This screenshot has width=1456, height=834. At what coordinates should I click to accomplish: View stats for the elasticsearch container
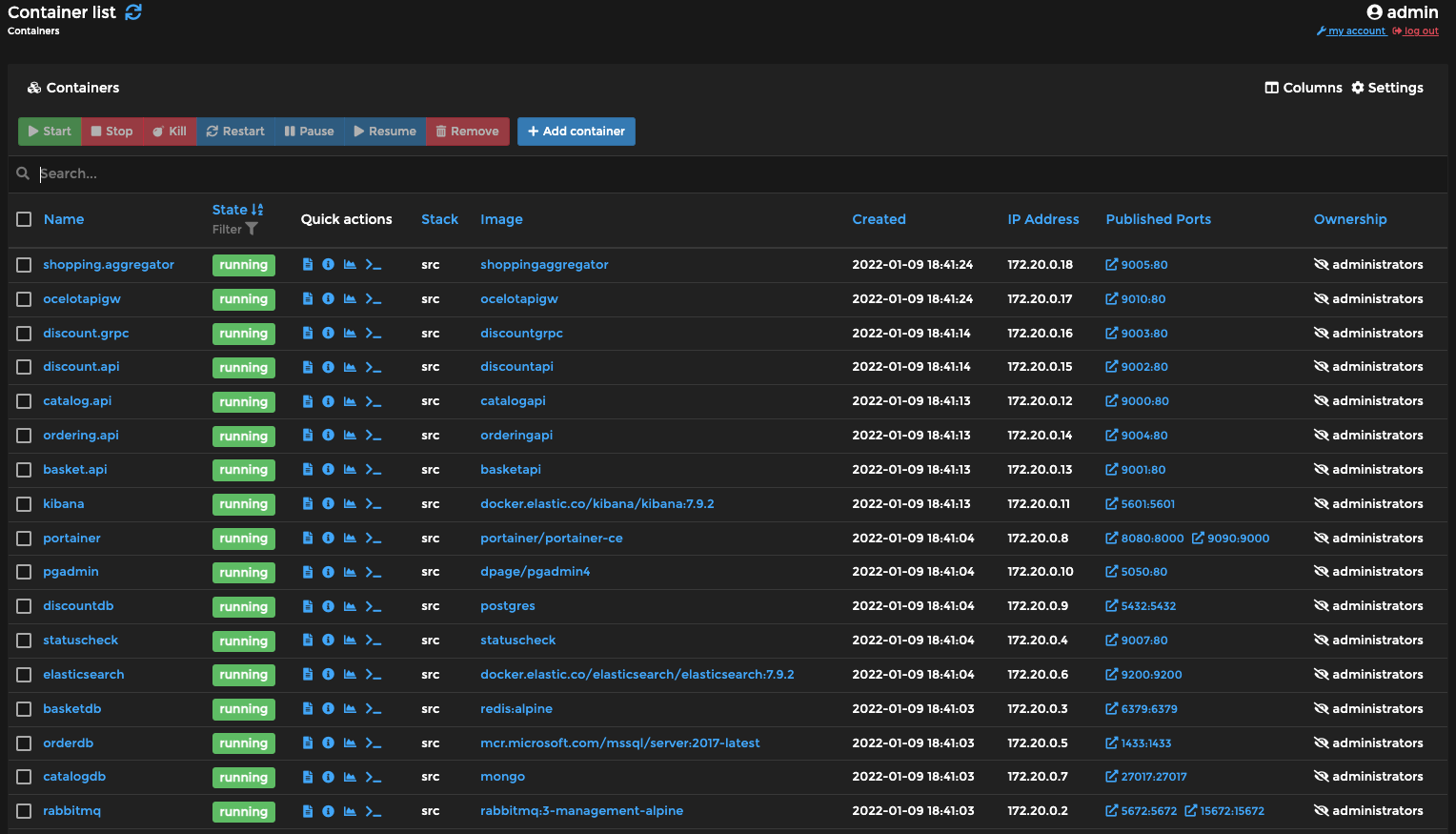point(350,674)
